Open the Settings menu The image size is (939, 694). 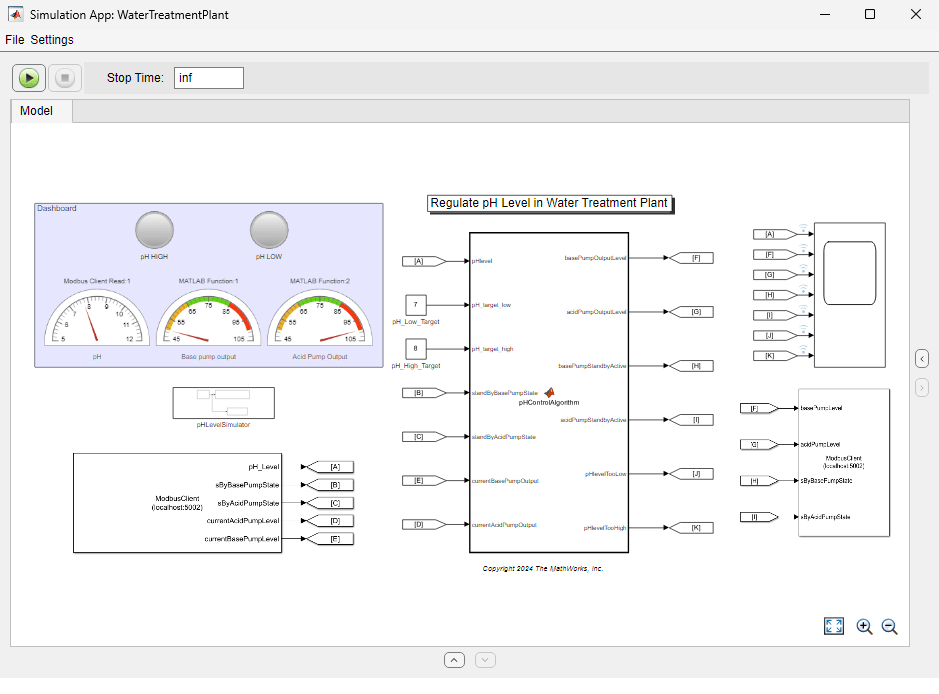tap(52, 40)
